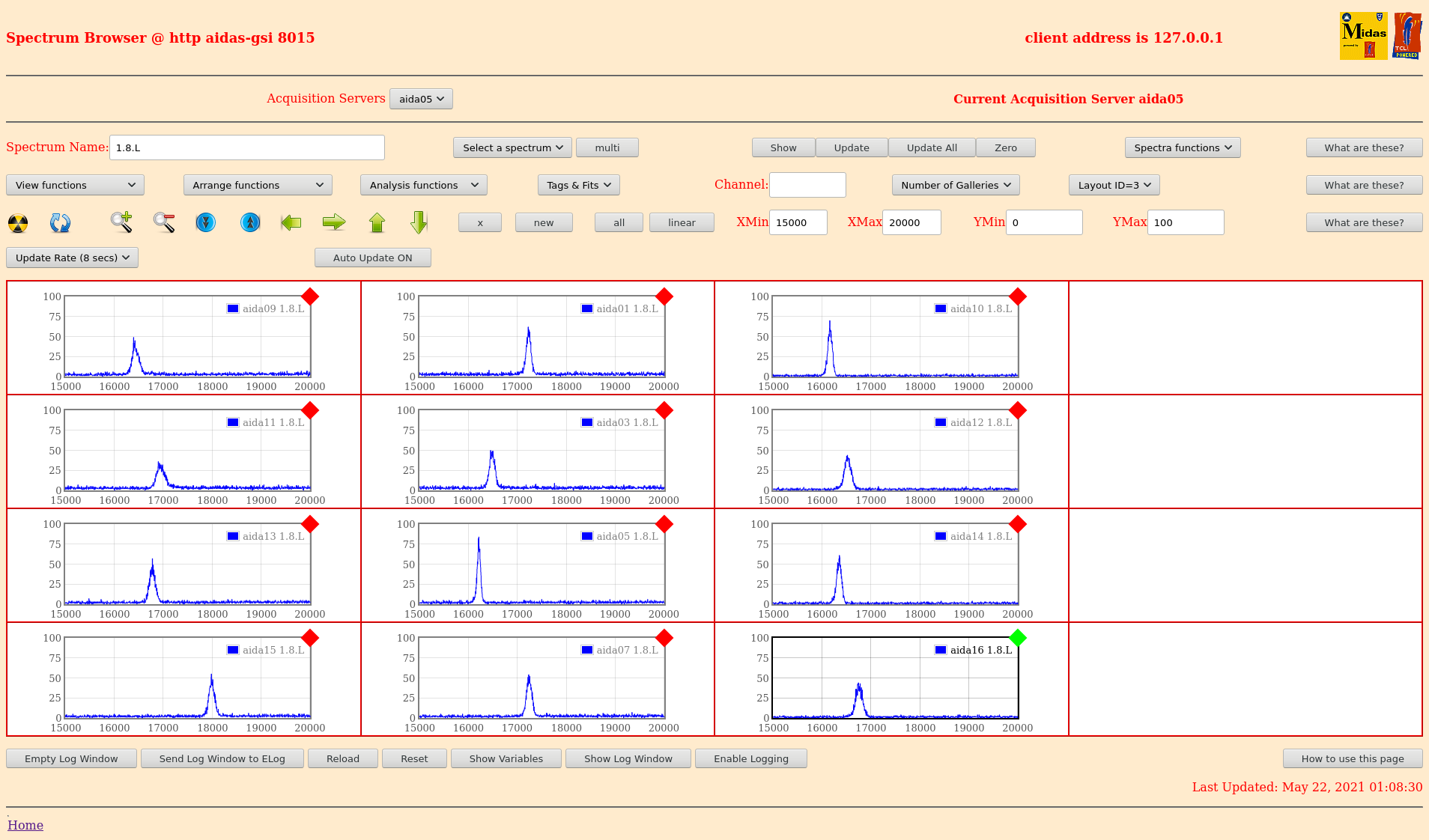Image resolution: width=1429 pixels, height=840 pixels.
Task: Click the blue double up arrow icon
Action: [250, 222]
